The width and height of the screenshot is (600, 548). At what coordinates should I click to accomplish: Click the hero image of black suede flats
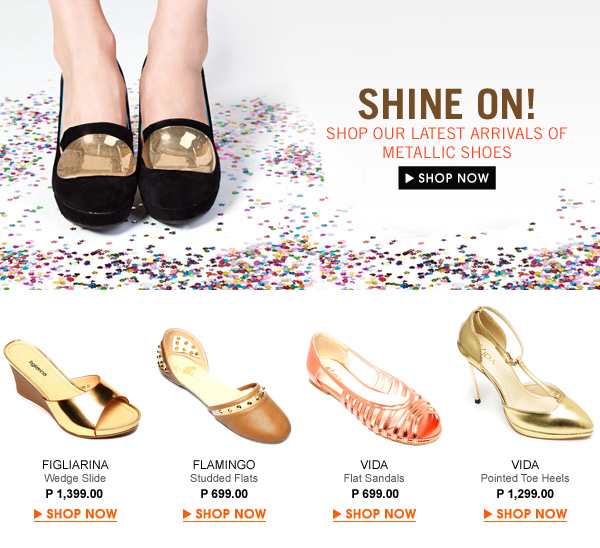(136, 115)
